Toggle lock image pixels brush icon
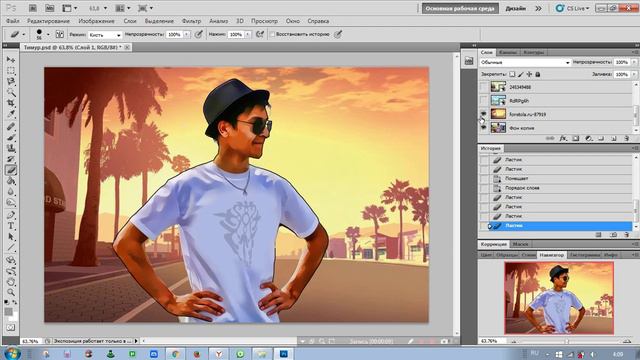This screenshot has width=640, height=360. pyautogui.click(x=521, y=74)
